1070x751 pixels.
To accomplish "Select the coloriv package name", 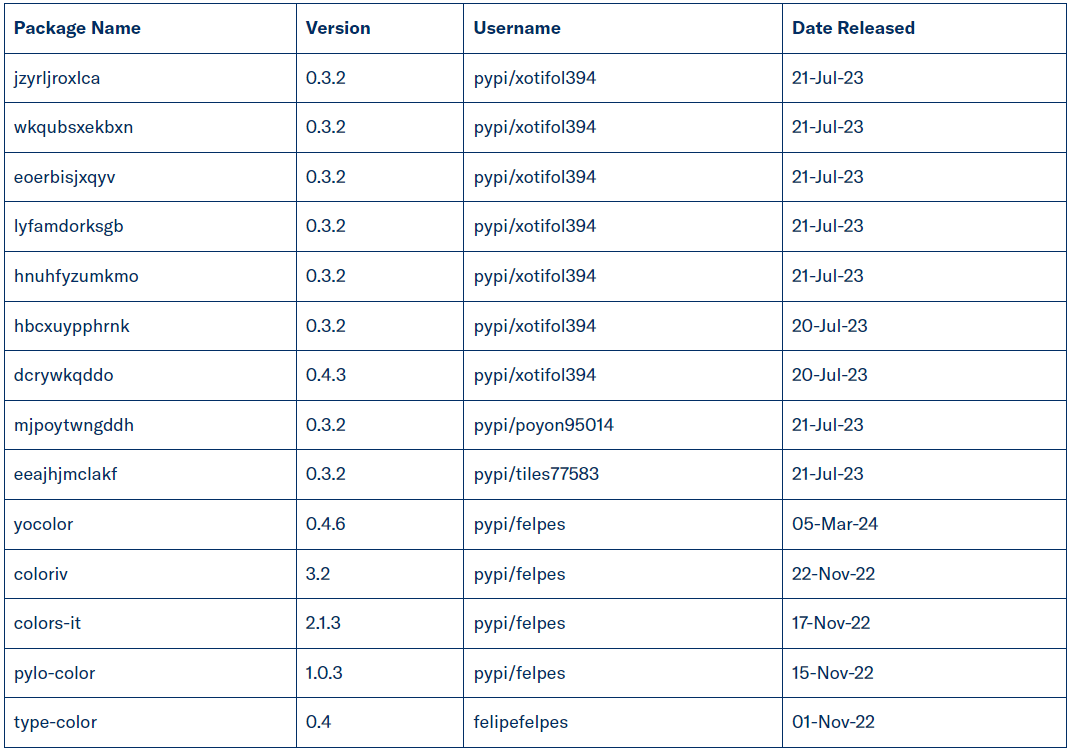I will click(x=41, y=574).
